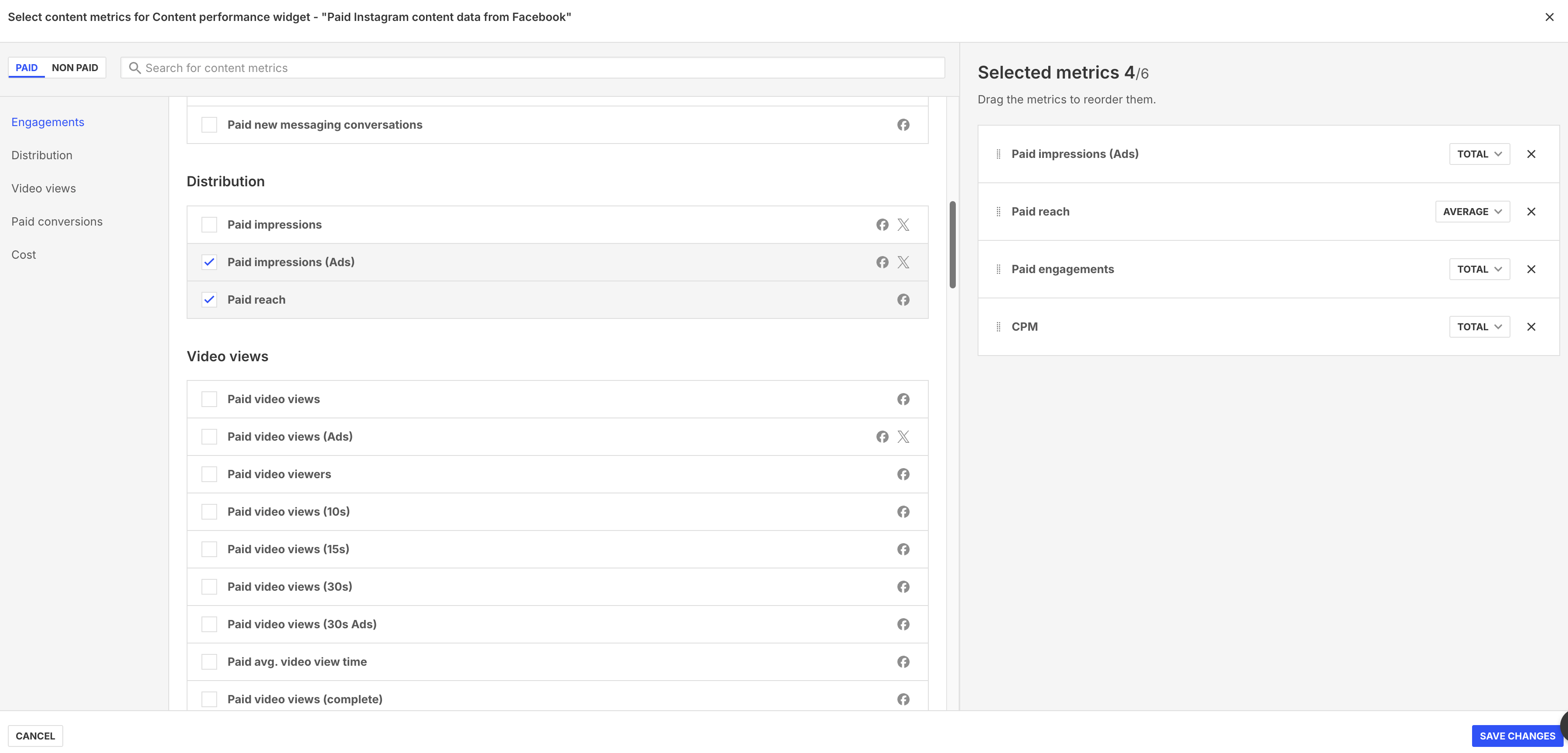Open AVERAGE dropdown for Paid reach
This screenshot has height=753, width=1568.
pyautogui.click(x=1473, y=212)
